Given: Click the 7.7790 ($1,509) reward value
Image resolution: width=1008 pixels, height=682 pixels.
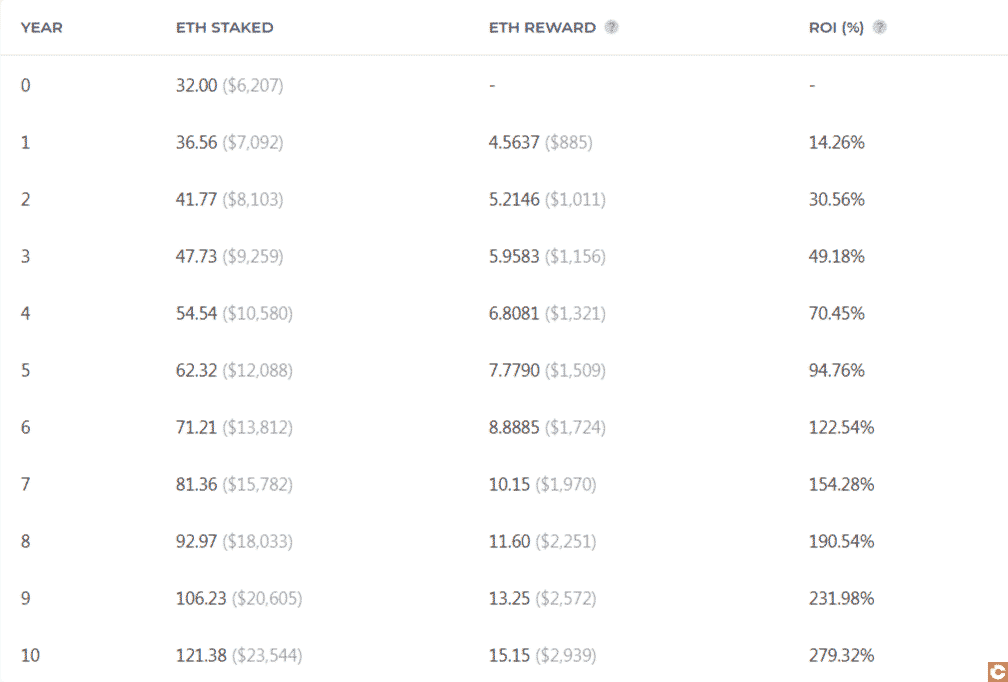Looking at the screenshot, I should pyautogui.click(x=547, y=370).
